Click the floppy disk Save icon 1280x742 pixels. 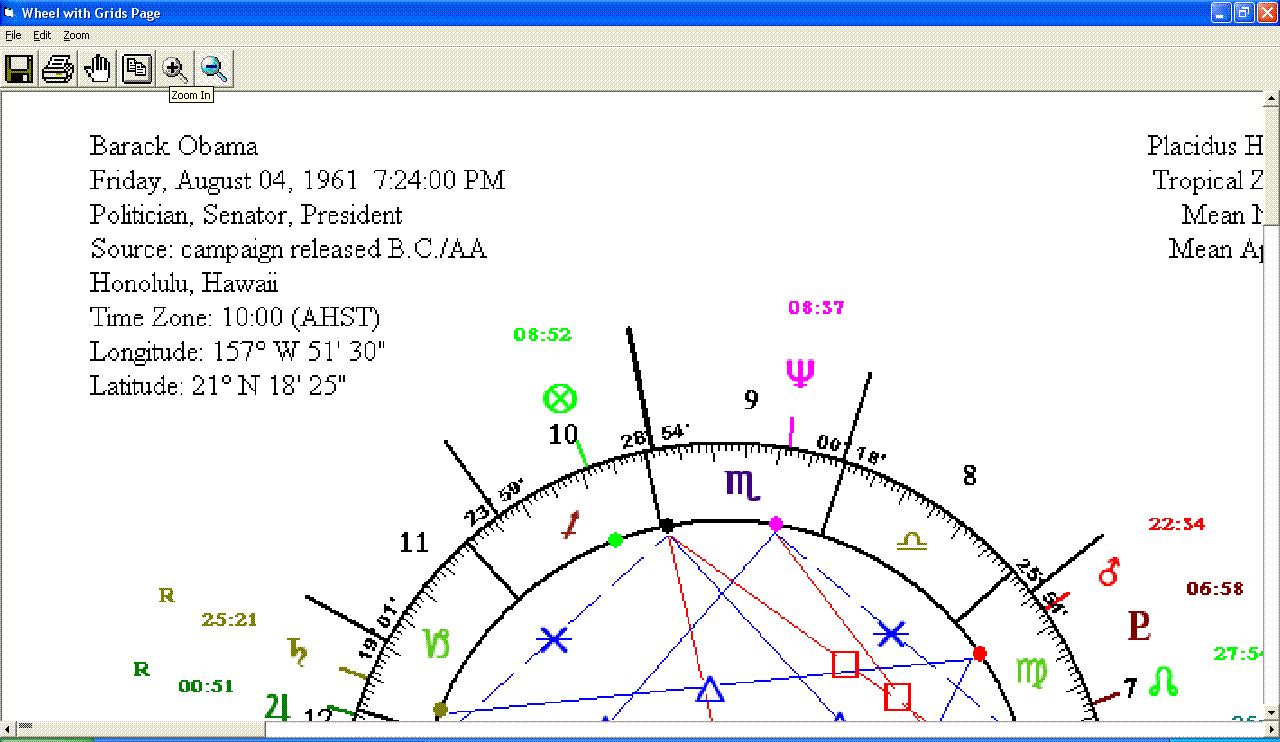pos(19,69)
